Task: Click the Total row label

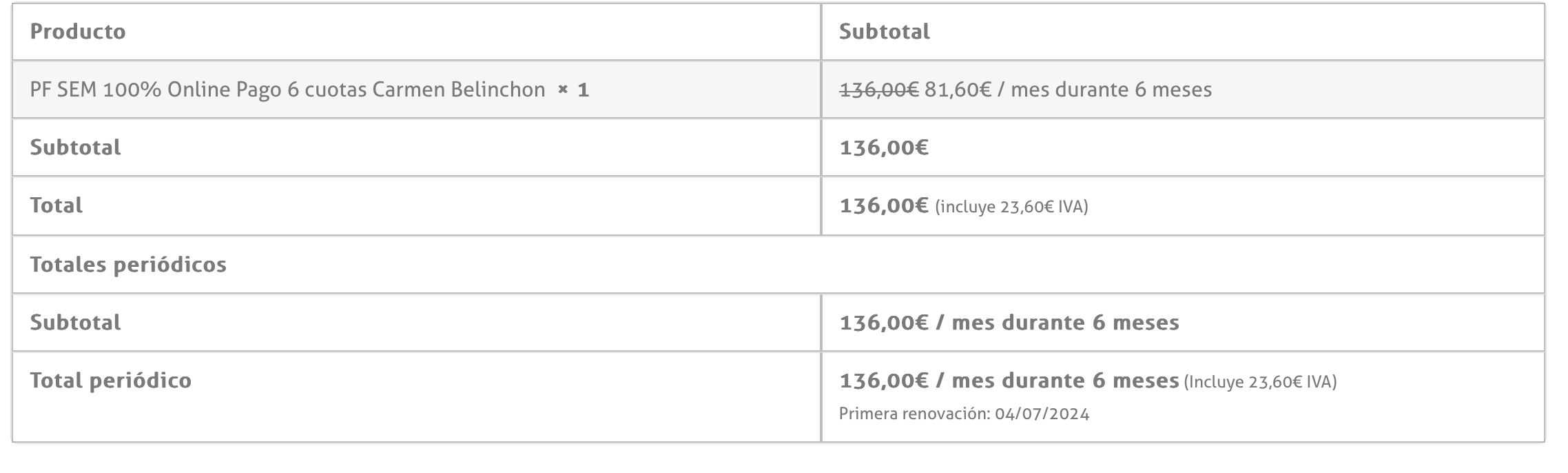Action: click(56, 205)
